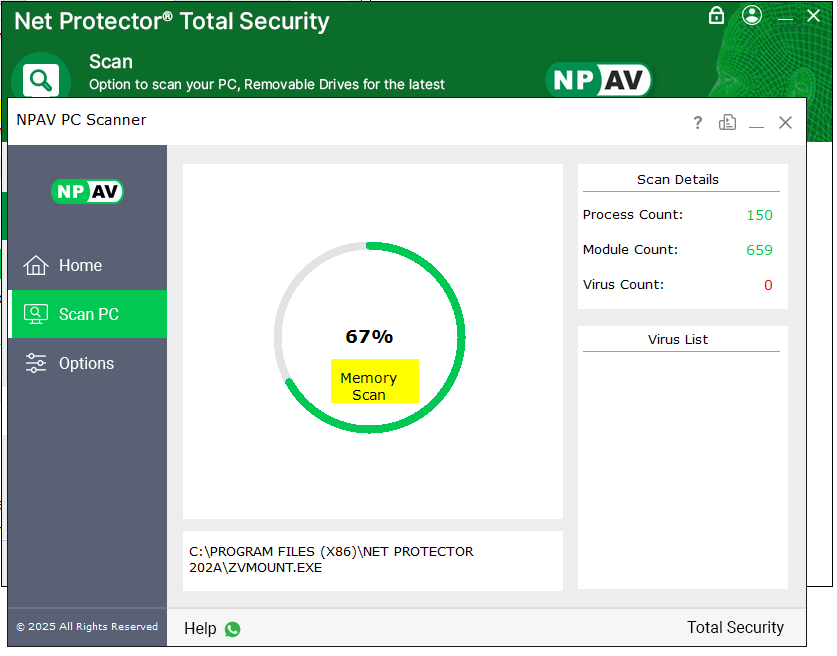Click the Scan magnifier icon in header
Image resolution: width=837 pixels, height=656 pixels.
click(x=41, y=80)
